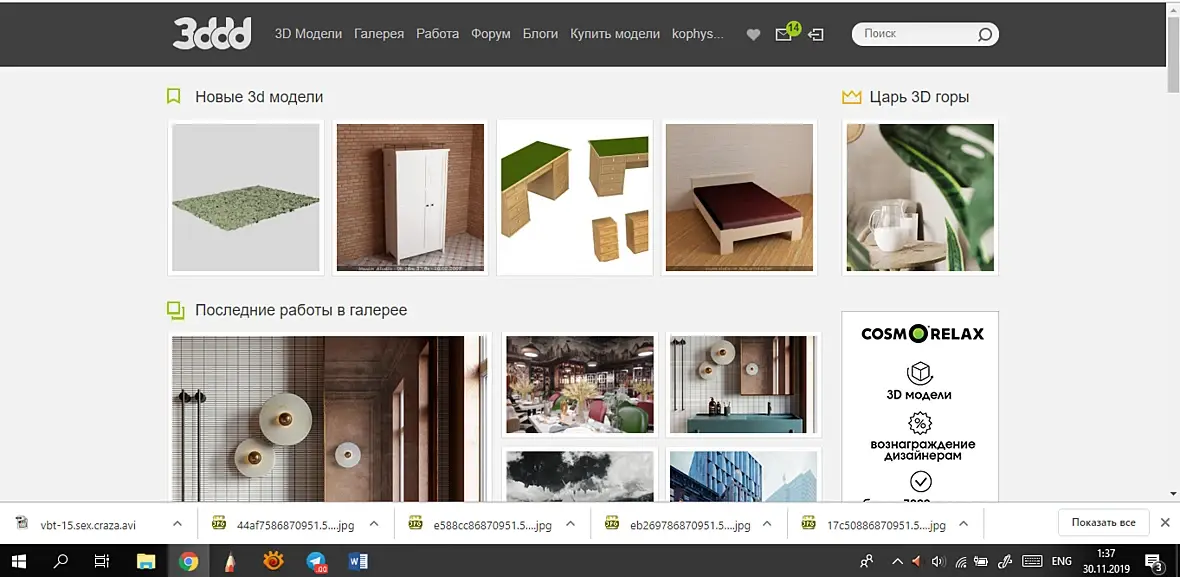The image size is (1180, 577).
Task: Click the checkmark circle icon in Cosmorelax ad
Action: pyautogui.click(x=920, y=481)
